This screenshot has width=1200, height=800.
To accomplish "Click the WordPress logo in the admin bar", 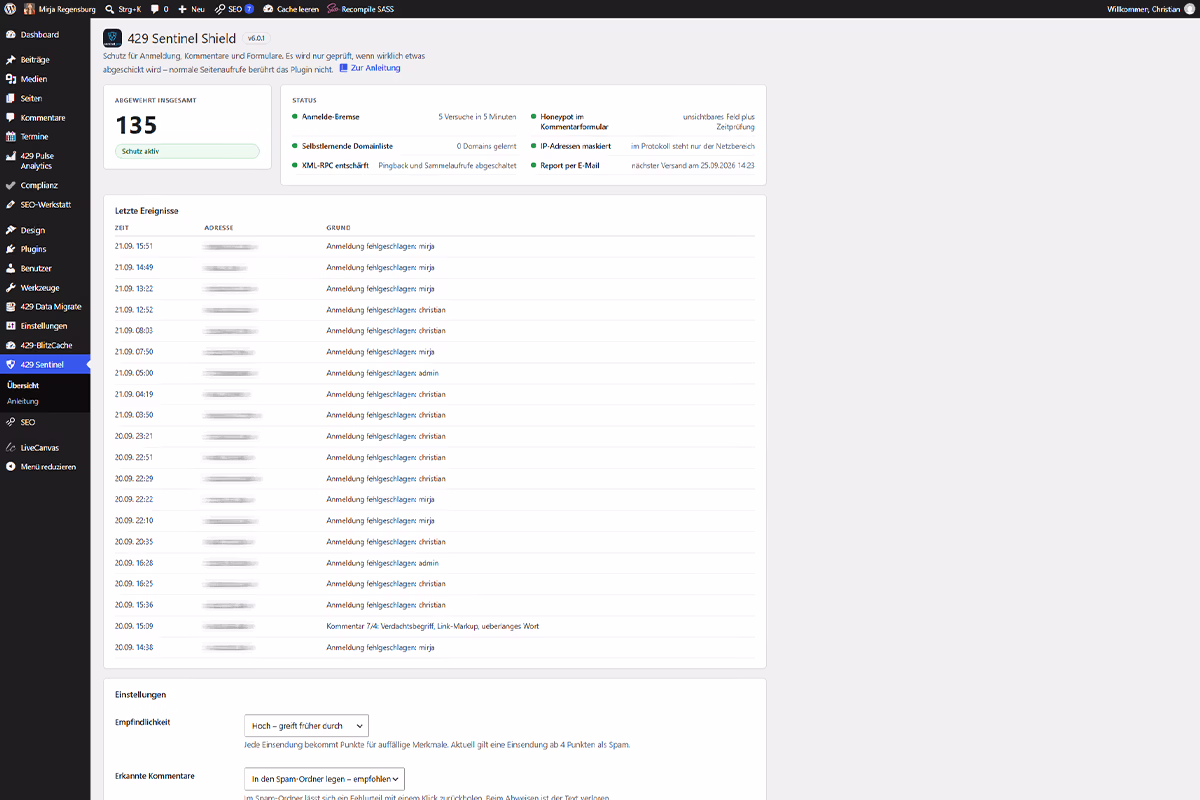I will pos(10,8).
